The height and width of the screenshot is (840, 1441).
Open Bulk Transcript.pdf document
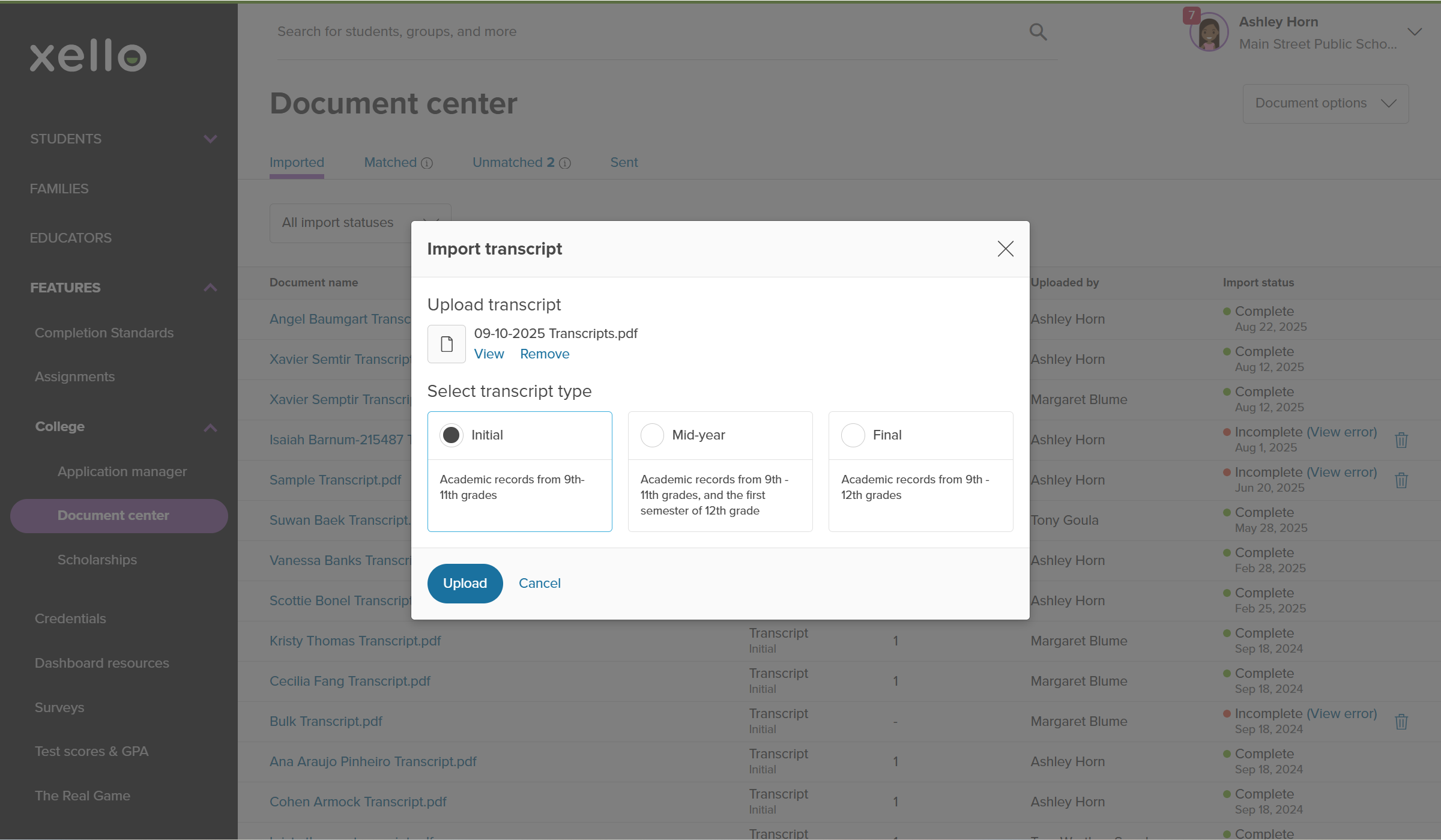point(325,721)
